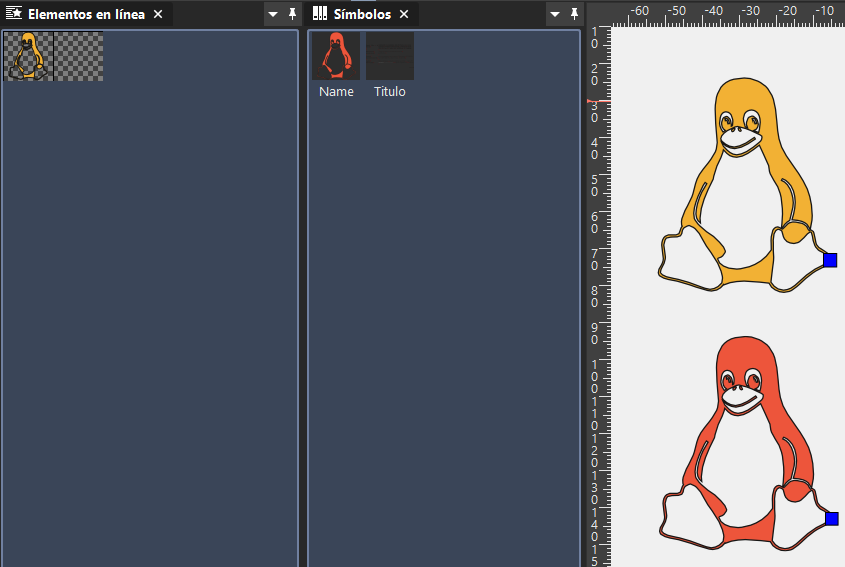Image resolution: width=845 pixels, height=567 pixels.
Task: Activate the Símbolos tab
Action: point(361,15)
